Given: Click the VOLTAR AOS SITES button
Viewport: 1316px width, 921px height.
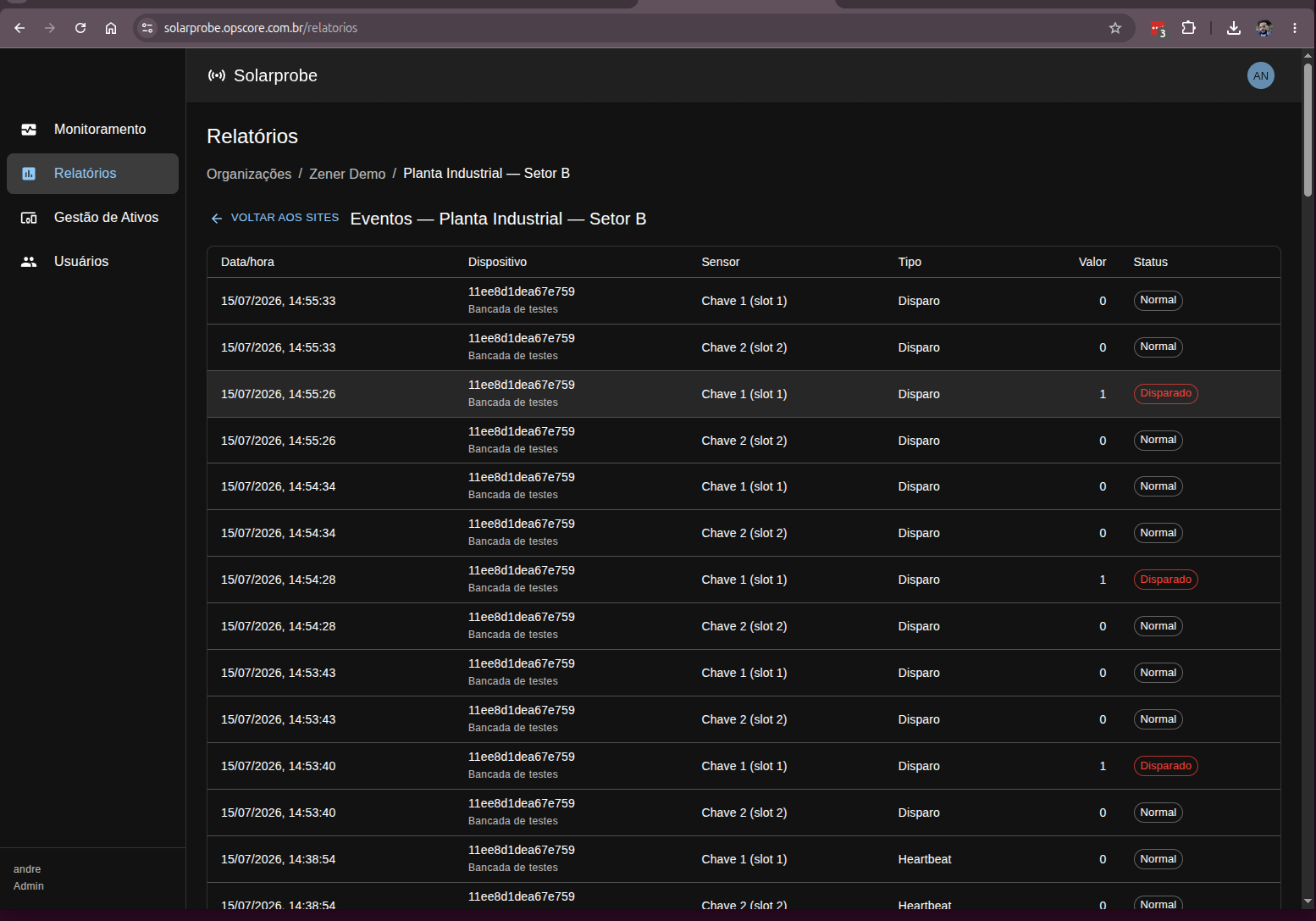Looking at the screenshot, I should click(274, 218).
